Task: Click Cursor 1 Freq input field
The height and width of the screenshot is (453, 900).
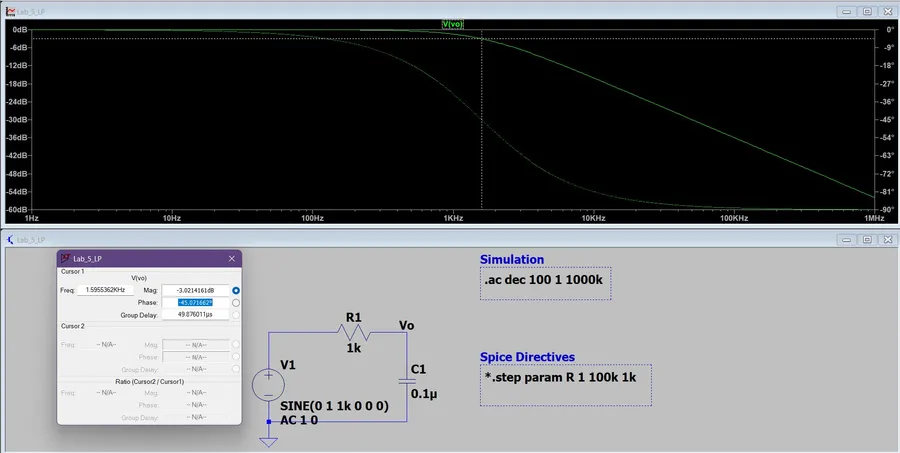Action: (x=105, y=291)
